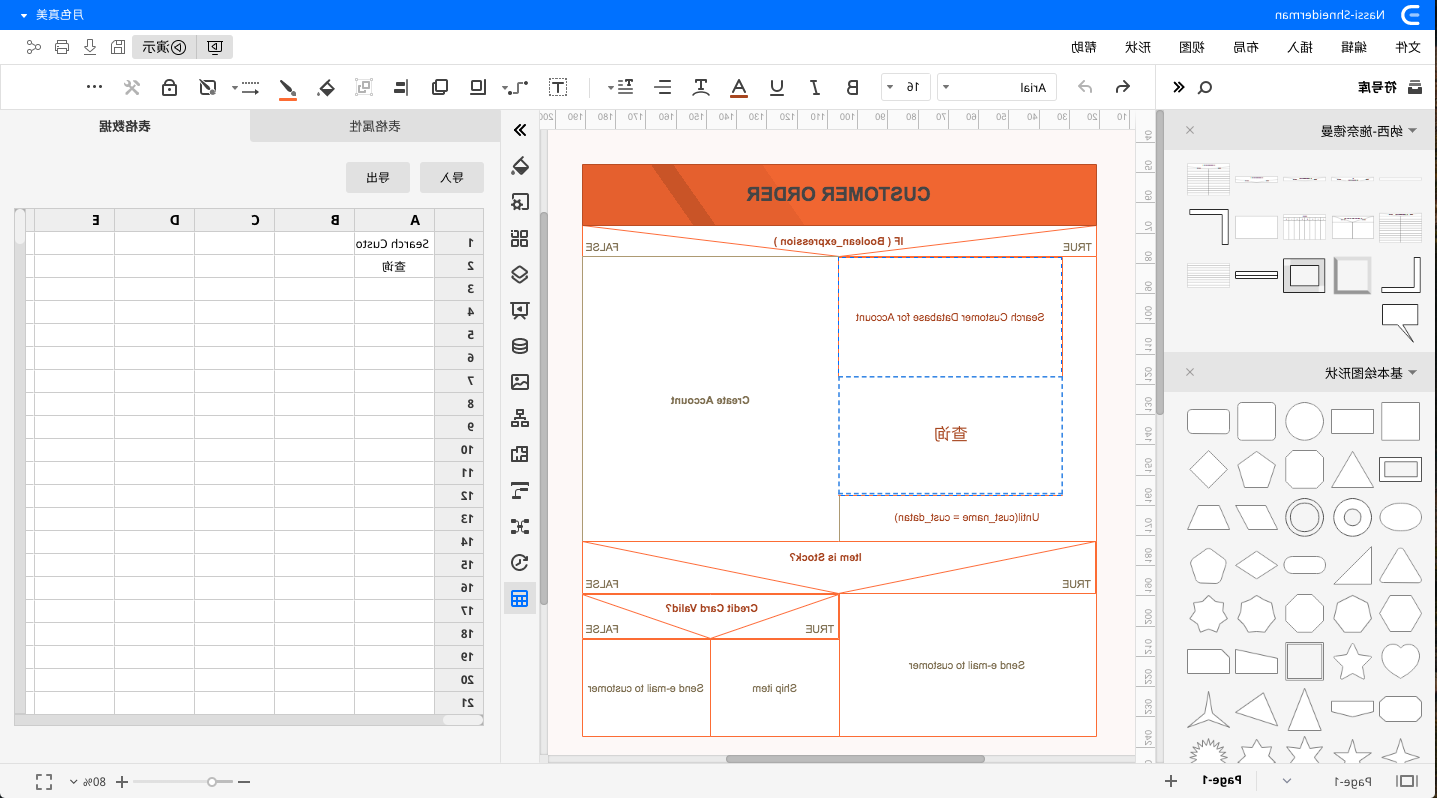Select the heart shape in basic shapes
The width and height of the screenshot is (1437, 798).
(x=1400, y=661)
